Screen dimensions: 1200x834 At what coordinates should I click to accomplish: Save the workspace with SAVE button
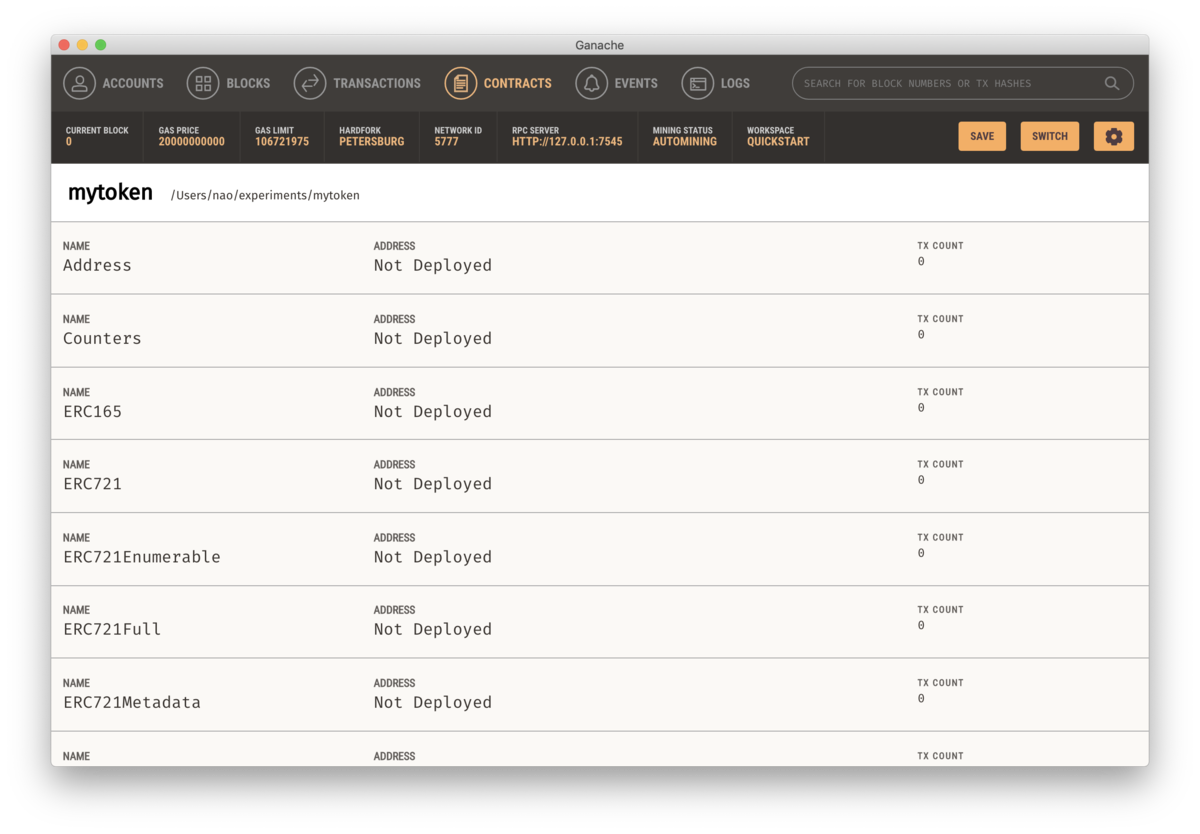(x=982, y=136)
